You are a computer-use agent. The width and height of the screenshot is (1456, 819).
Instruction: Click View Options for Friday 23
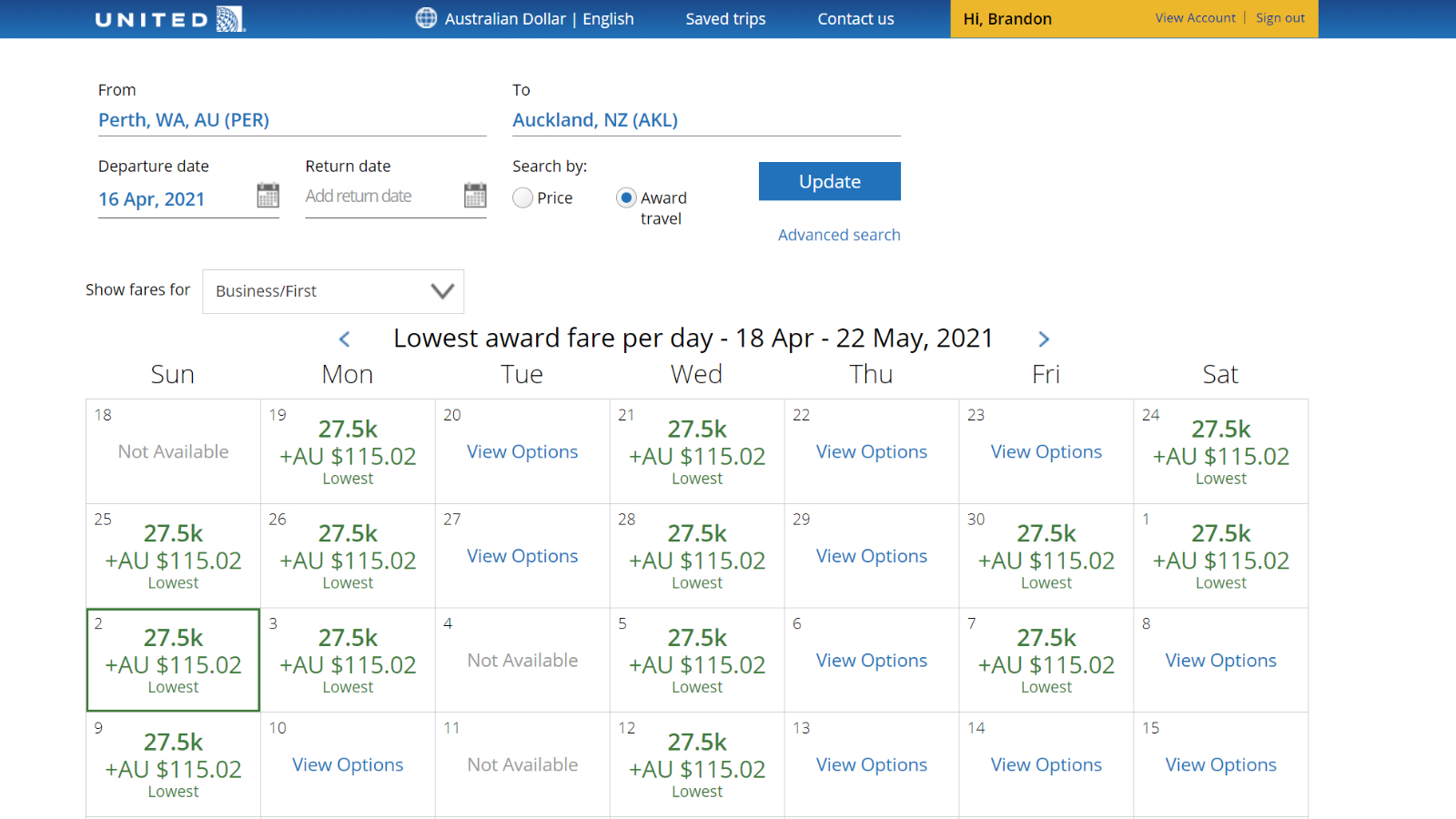click(1046, 452)
